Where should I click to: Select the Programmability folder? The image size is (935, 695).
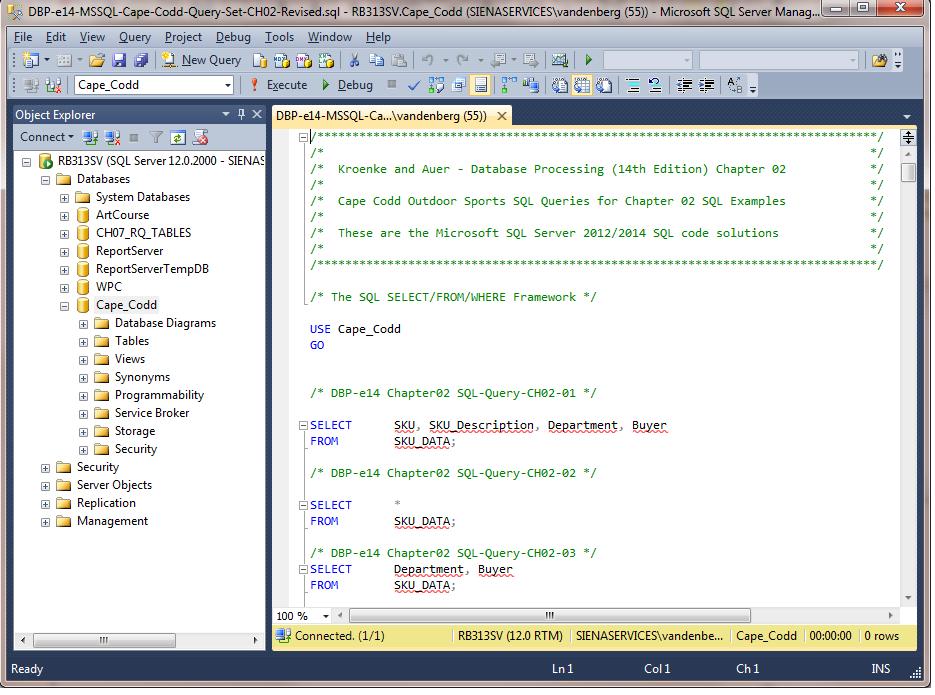pos(159,396)
